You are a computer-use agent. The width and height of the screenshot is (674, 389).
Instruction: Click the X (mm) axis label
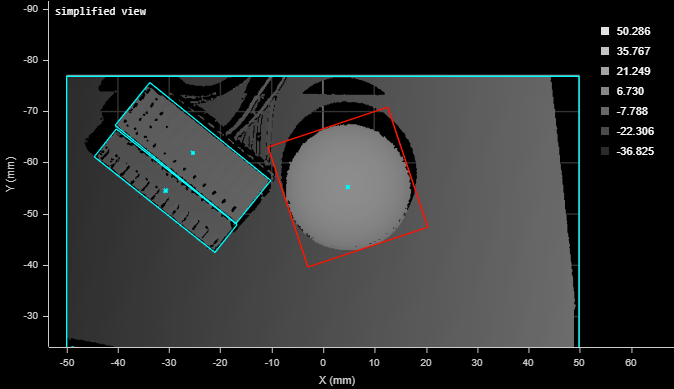tap(337, 380)
